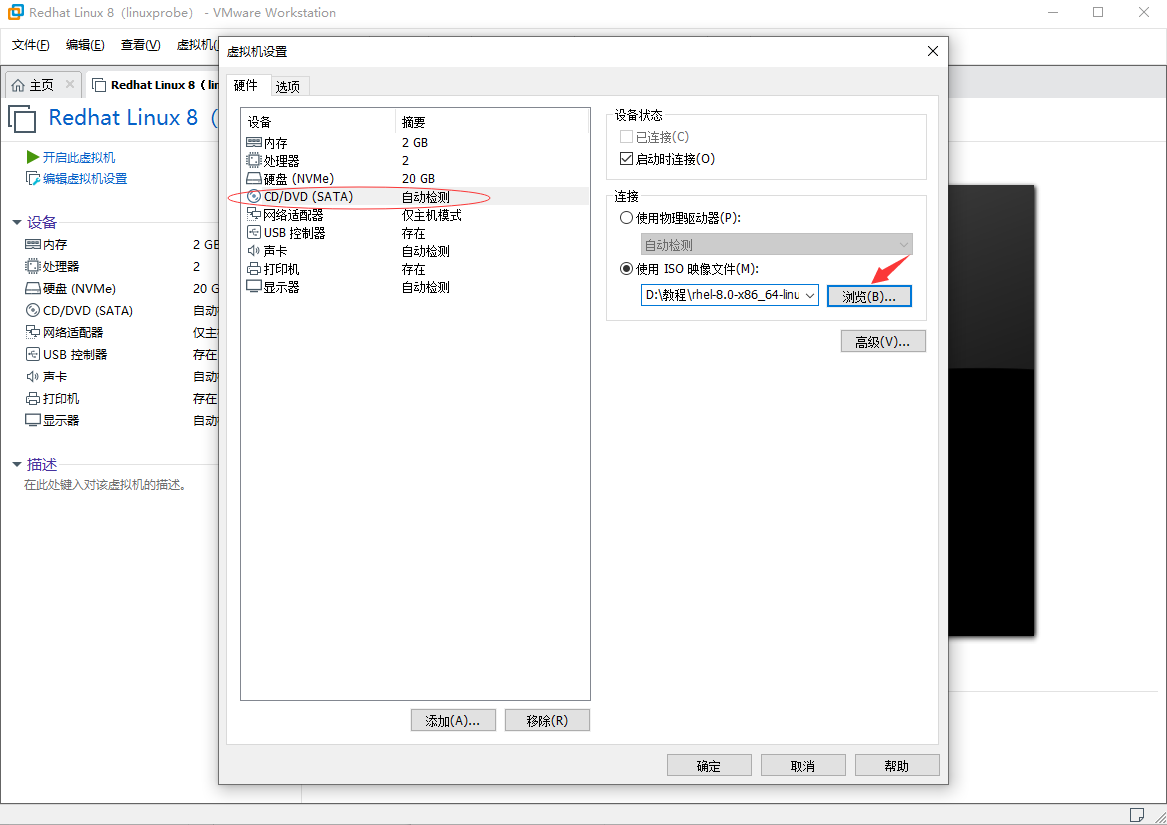Select the 20 GB hard disk summary value
Screen dimensions: 1167x825
(x=418, y=179)
